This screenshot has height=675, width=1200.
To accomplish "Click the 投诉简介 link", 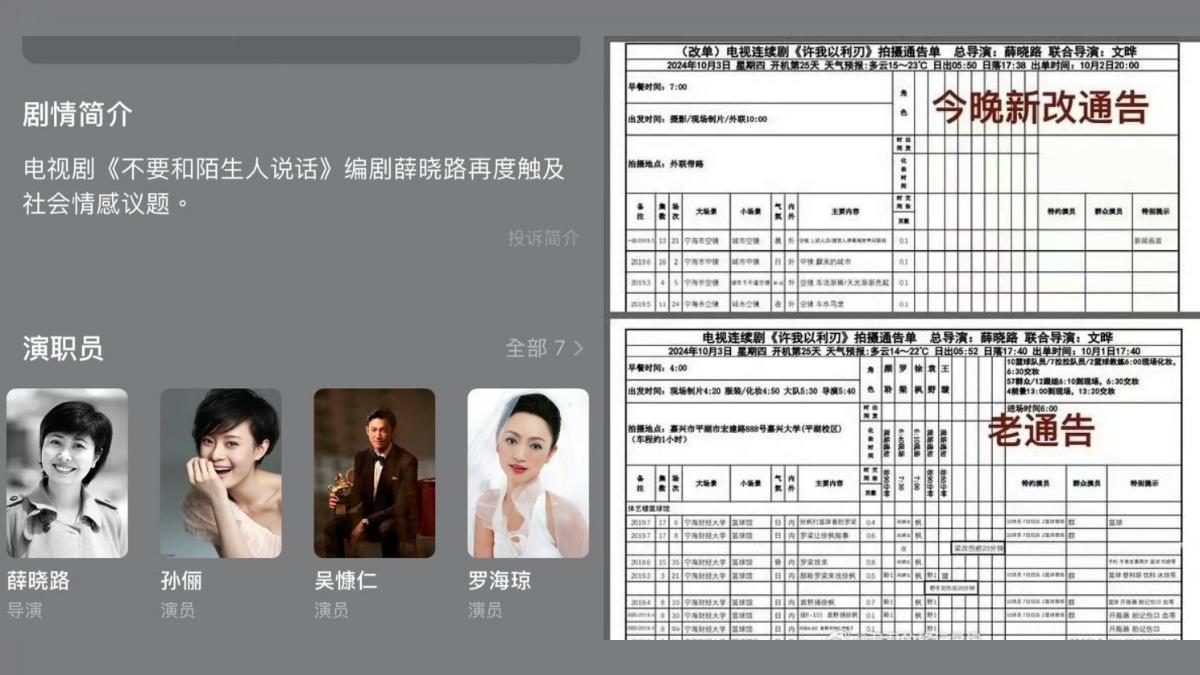I will [x=543, y=238].
